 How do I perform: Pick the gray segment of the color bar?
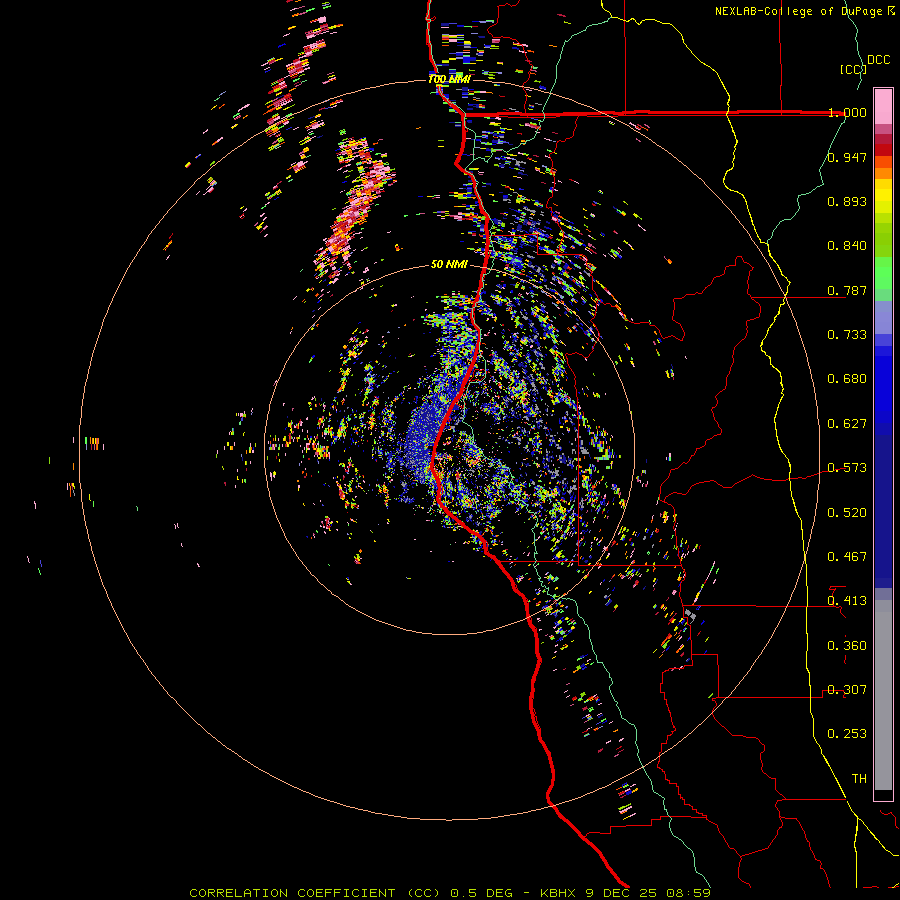coord(883,695)
